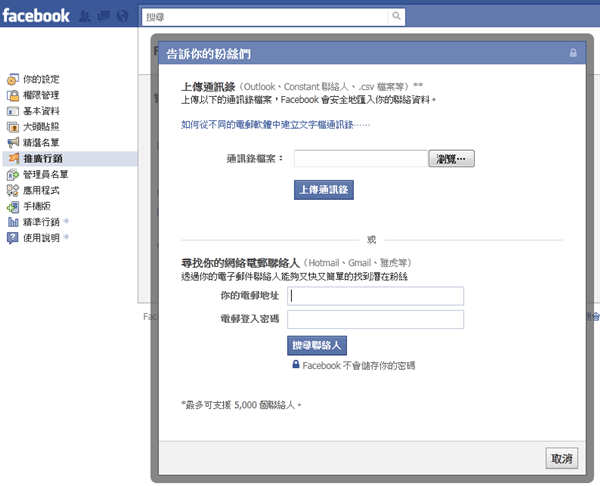Open link about creating contact text files

point(276,125)
